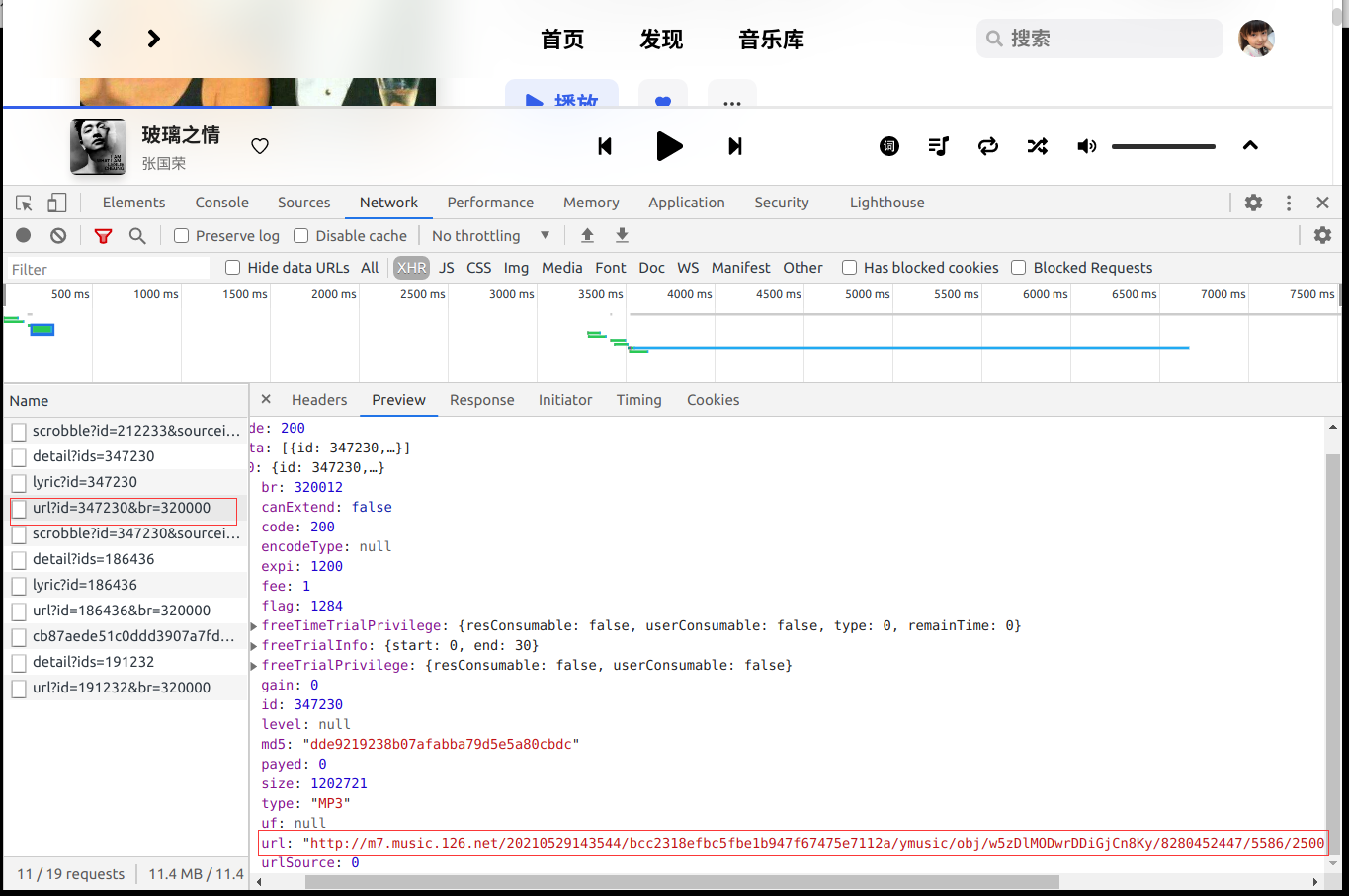1349x896 pixels.
Task: Open the 发现 menu item
Action: 659,39
